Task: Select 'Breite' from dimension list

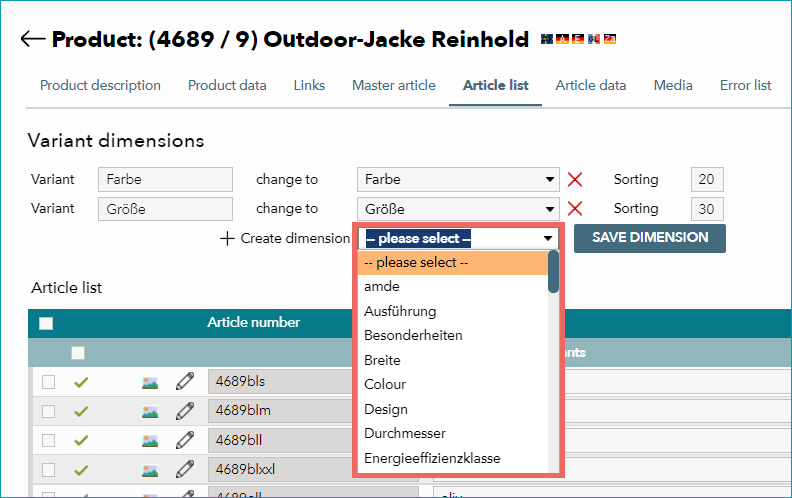Action: coord(453,360)
